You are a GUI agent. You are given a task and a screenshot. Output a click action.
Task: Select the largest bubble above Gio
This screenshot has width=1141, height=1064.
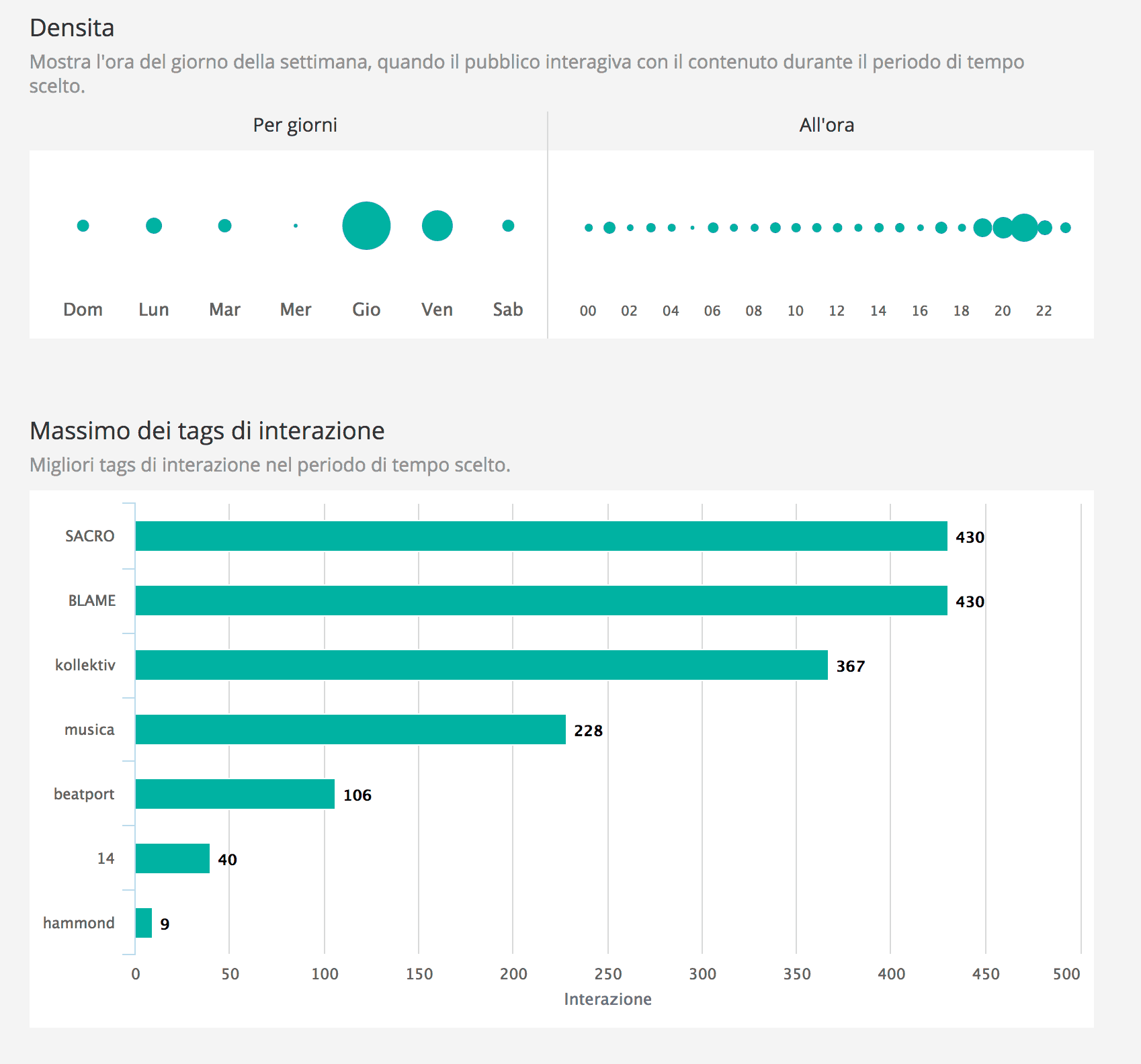tap(366, 226)
